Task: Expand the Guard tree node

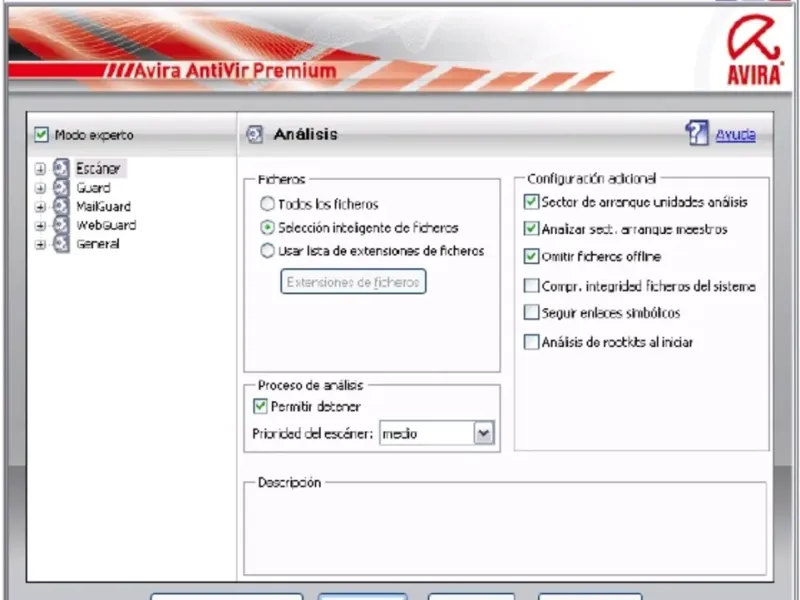Action: click(40, 188)
